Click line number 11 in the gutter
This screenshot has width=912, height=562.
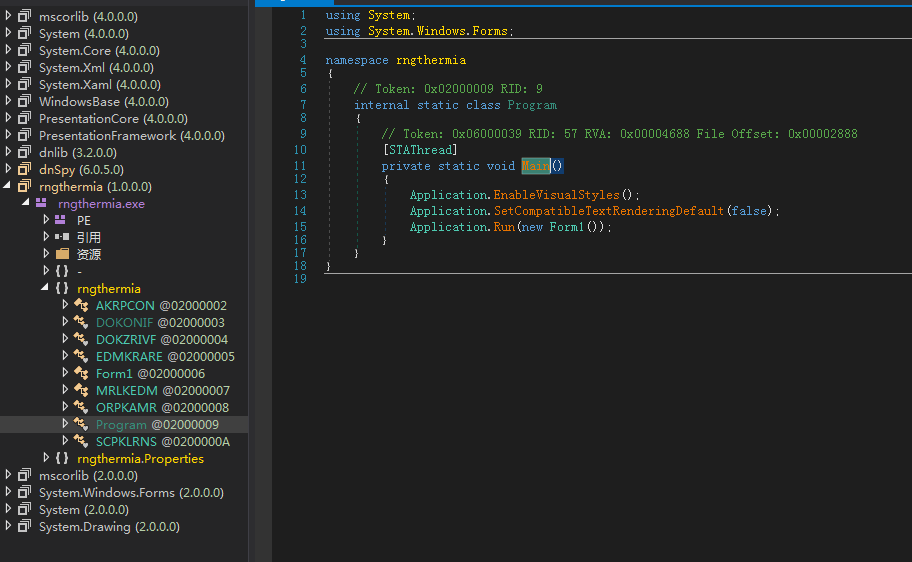coord(300,166)
